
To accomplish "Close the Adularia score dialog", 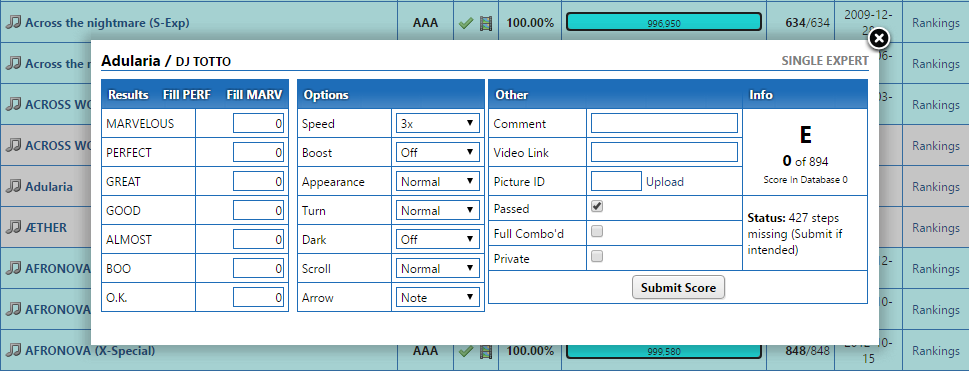I will tap(879, 39).
